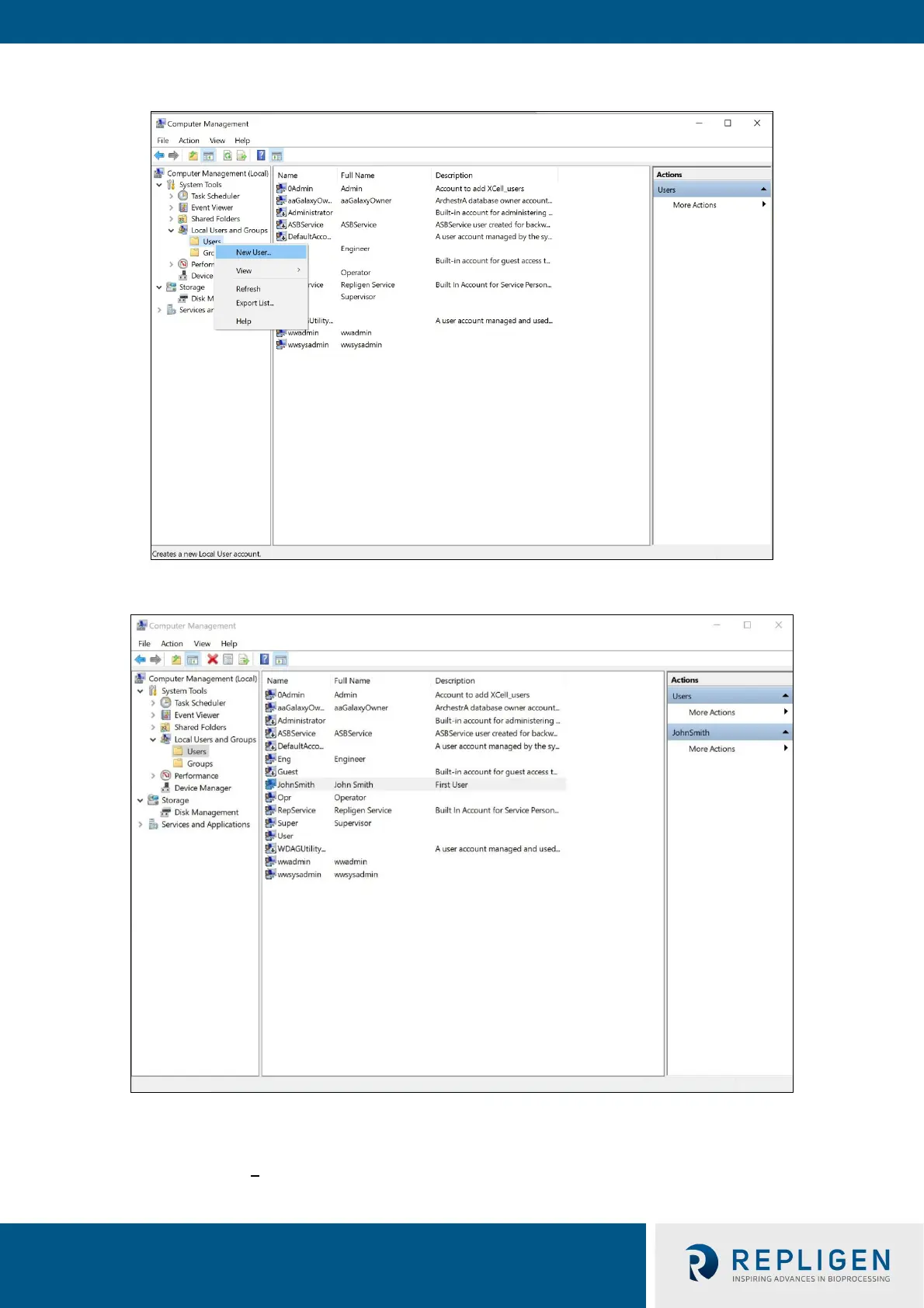Collapse System Tools node in upper window
The width and height of the screenshot is (924, 1308).
[x=159, y=185]
